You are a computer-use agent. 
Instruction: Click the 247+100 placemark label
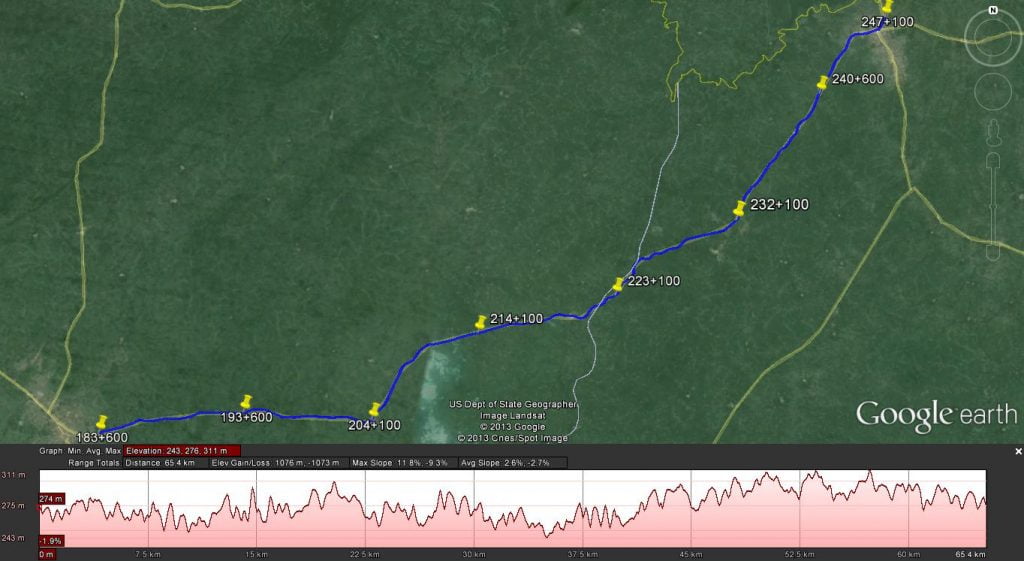click(888, 22)
